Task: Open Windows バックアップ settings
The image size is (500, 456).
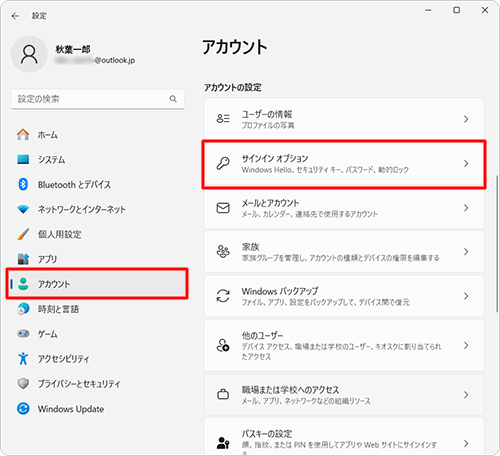Action: coord(344,296)
